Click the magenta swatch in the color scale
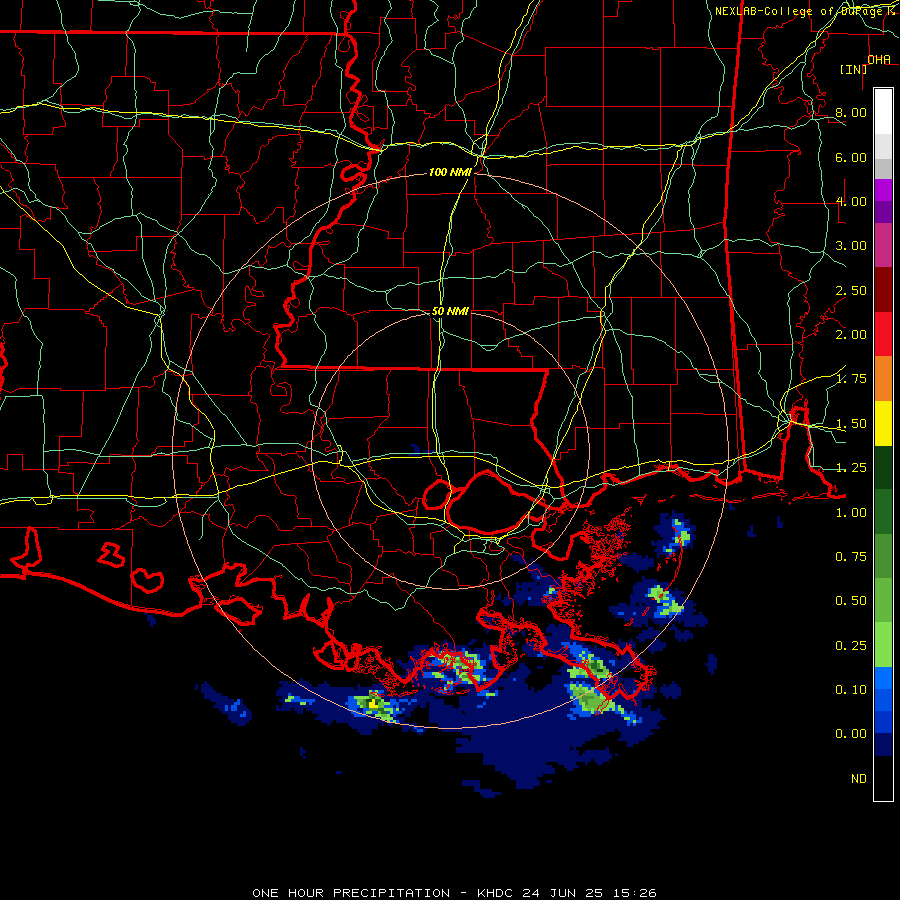The image size is (900, 900). pyautogui.click(x=883, y=190)
